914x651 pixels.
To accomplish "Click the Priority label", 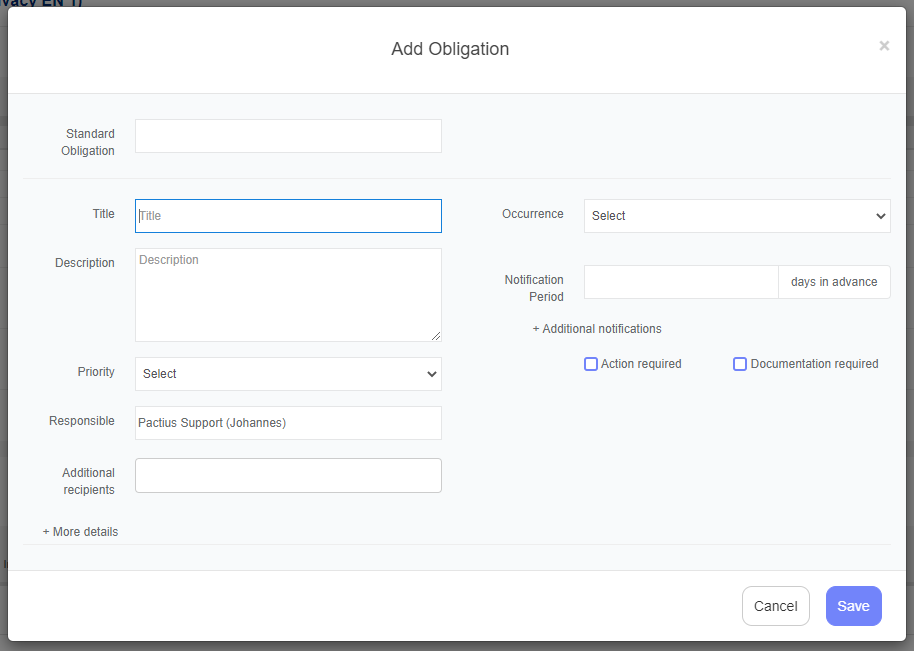I will point(96,372).
